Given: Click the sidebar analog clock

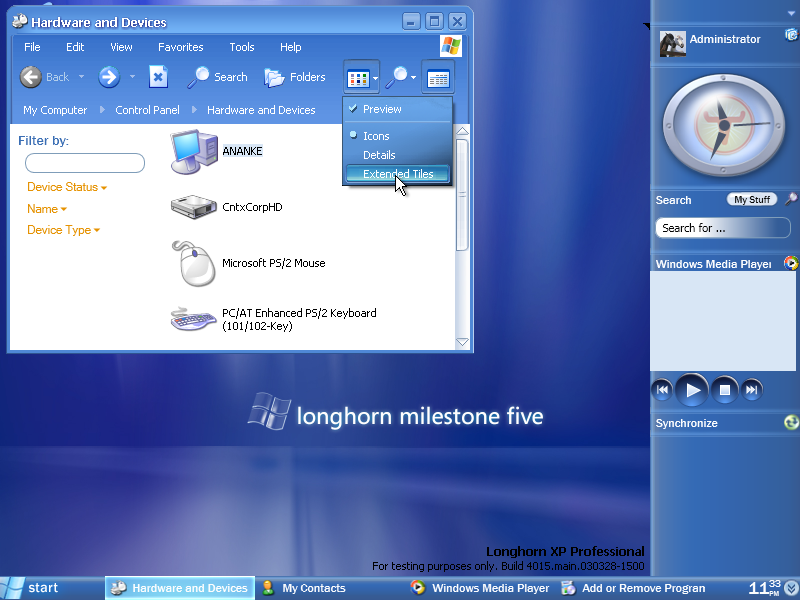Looking at the screenshot, I should click(x=723, y=125).
